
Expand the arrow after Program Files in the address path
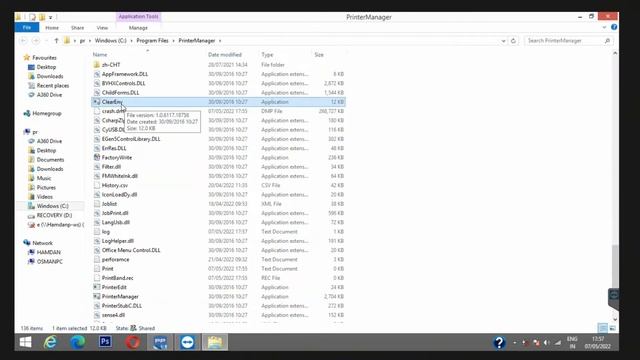coord(173,41)
